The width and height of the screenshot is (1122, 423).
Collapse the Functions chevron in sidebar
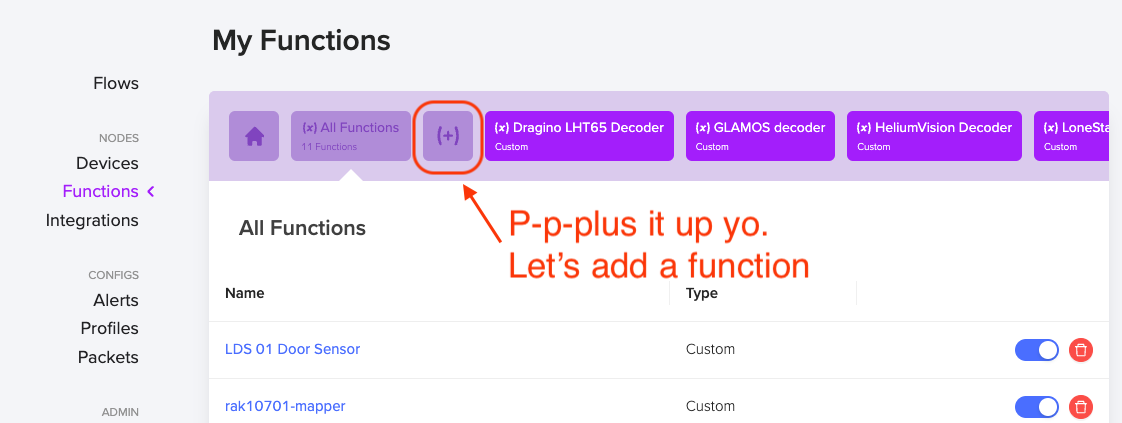(x=151, y=191)
